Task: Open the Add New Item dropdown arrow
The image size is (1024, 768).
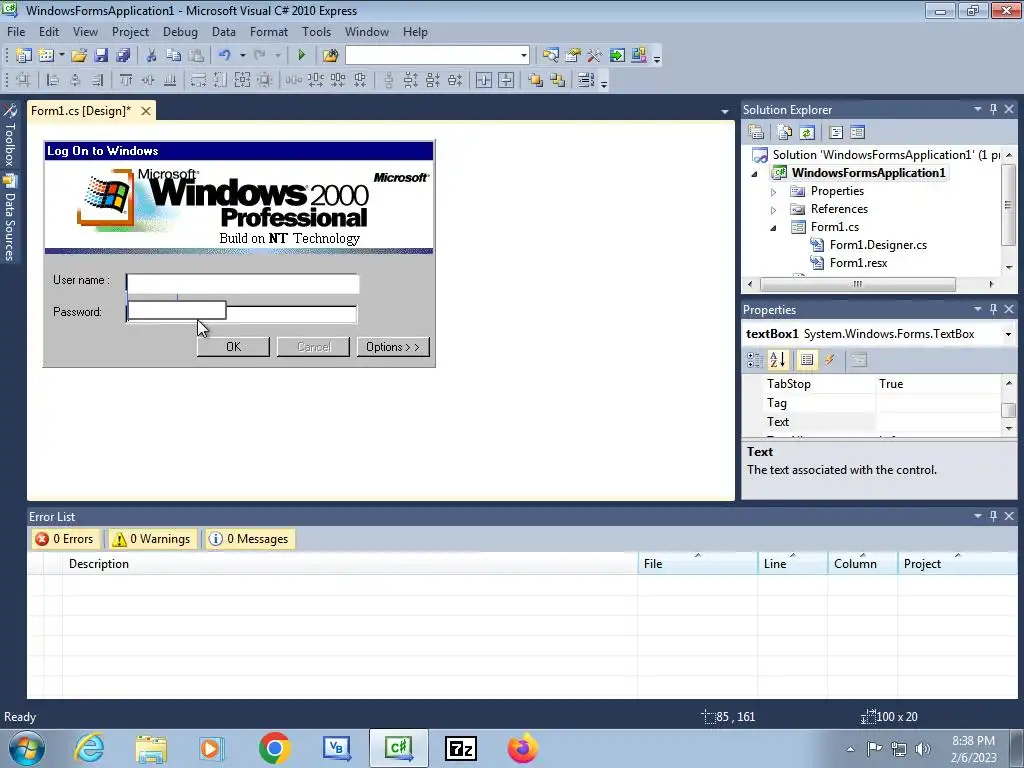Action: click(x=61, y=56)
